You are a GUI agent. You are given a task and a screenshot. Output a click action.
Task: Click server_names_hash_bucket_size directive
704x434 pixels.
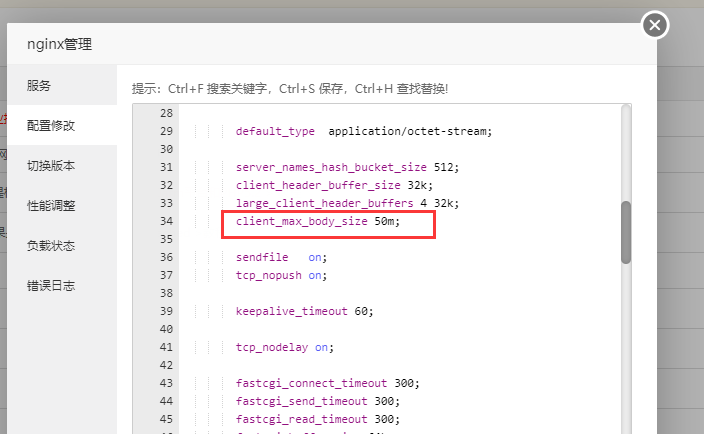331,167
